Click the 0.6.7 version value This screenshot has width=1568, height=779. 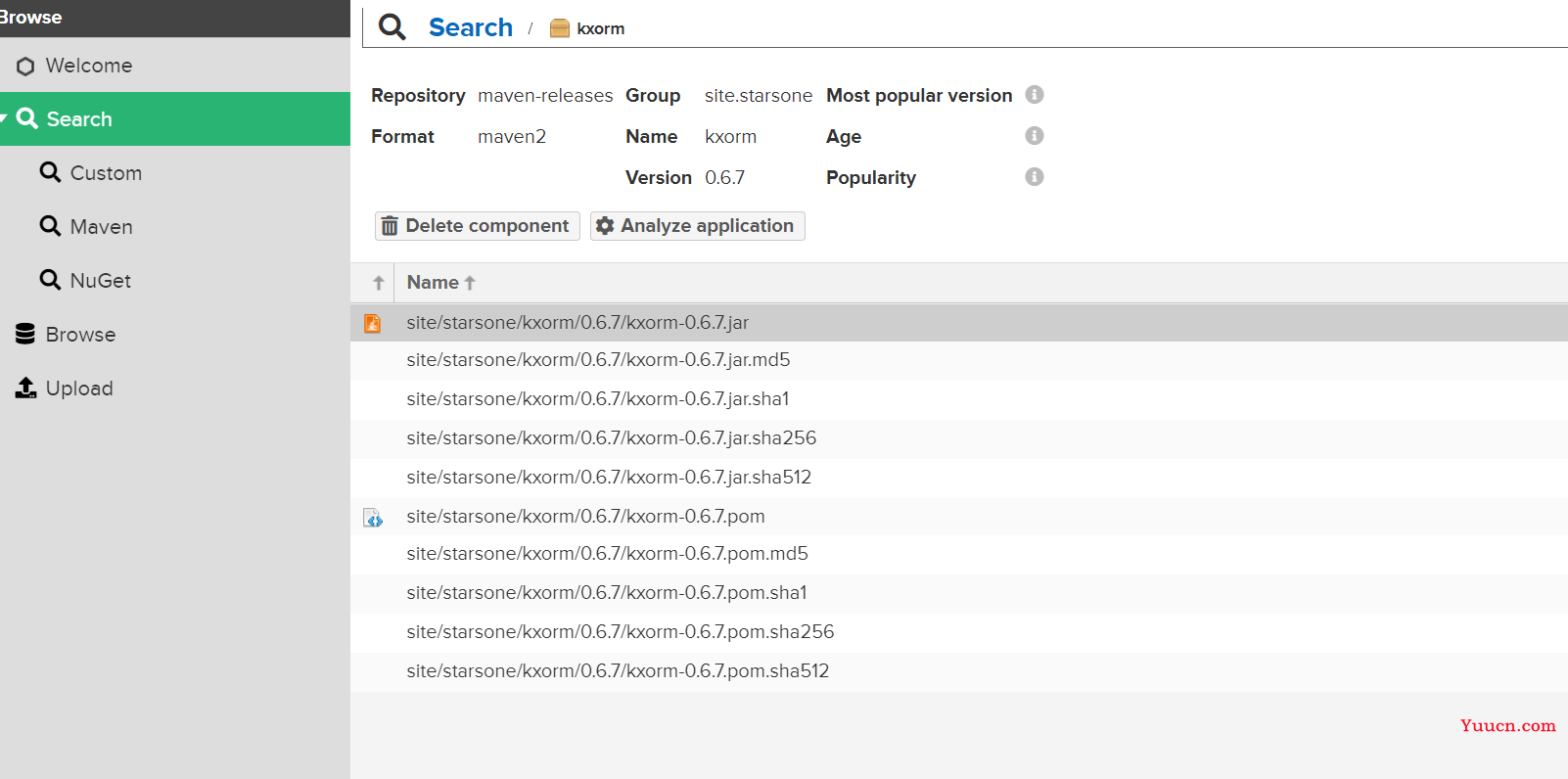click(x=725, y=178)
